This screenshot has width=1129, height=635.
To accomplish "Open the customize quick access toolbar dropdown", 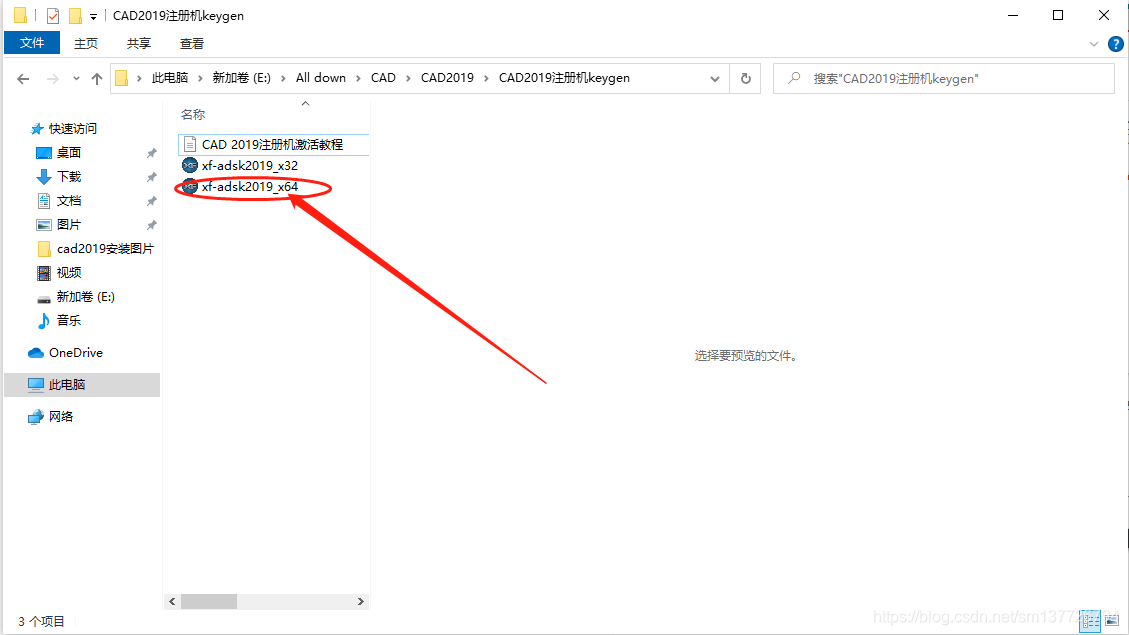I will [93, 16].
